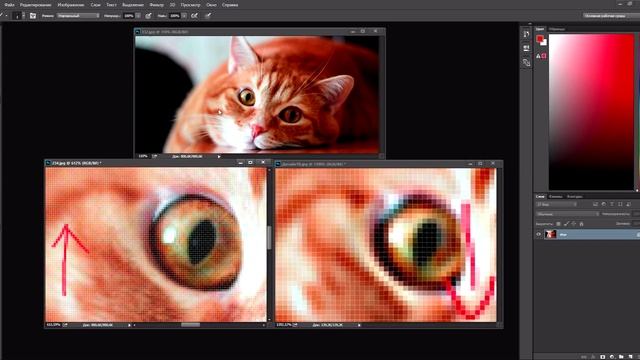Open the History panel icon in collapsed dock
Image resolution: width=640 pixels, height=360 pixels.
pos(526,34)
